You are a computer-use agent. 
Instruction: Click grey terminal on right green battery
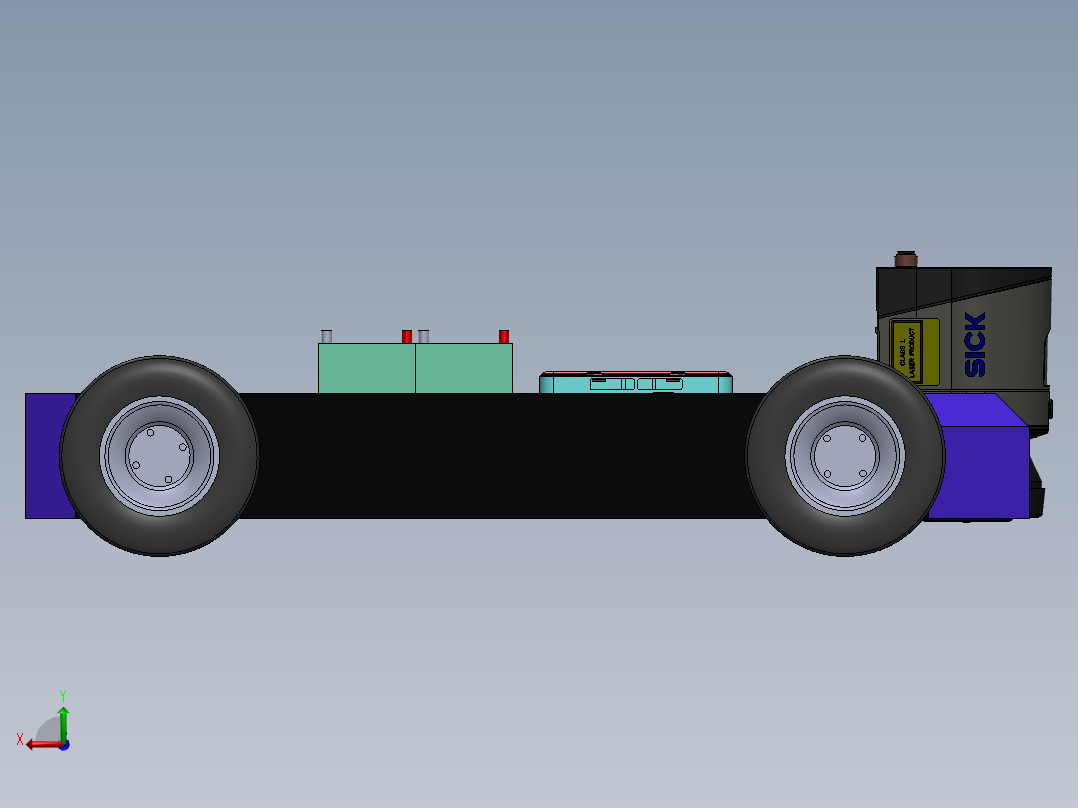pos(424,336)
